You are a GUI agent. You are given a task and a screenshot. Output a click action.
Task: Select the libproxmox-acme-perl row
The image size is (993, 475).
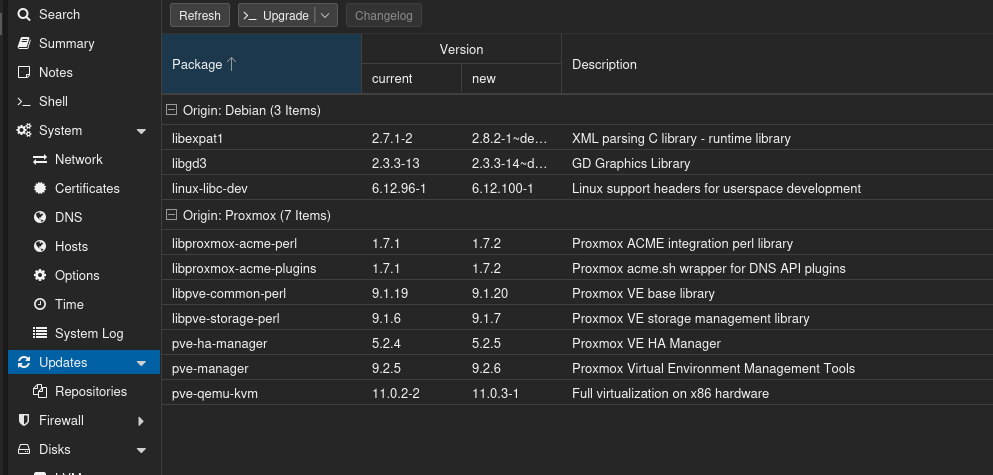point(578,243)
